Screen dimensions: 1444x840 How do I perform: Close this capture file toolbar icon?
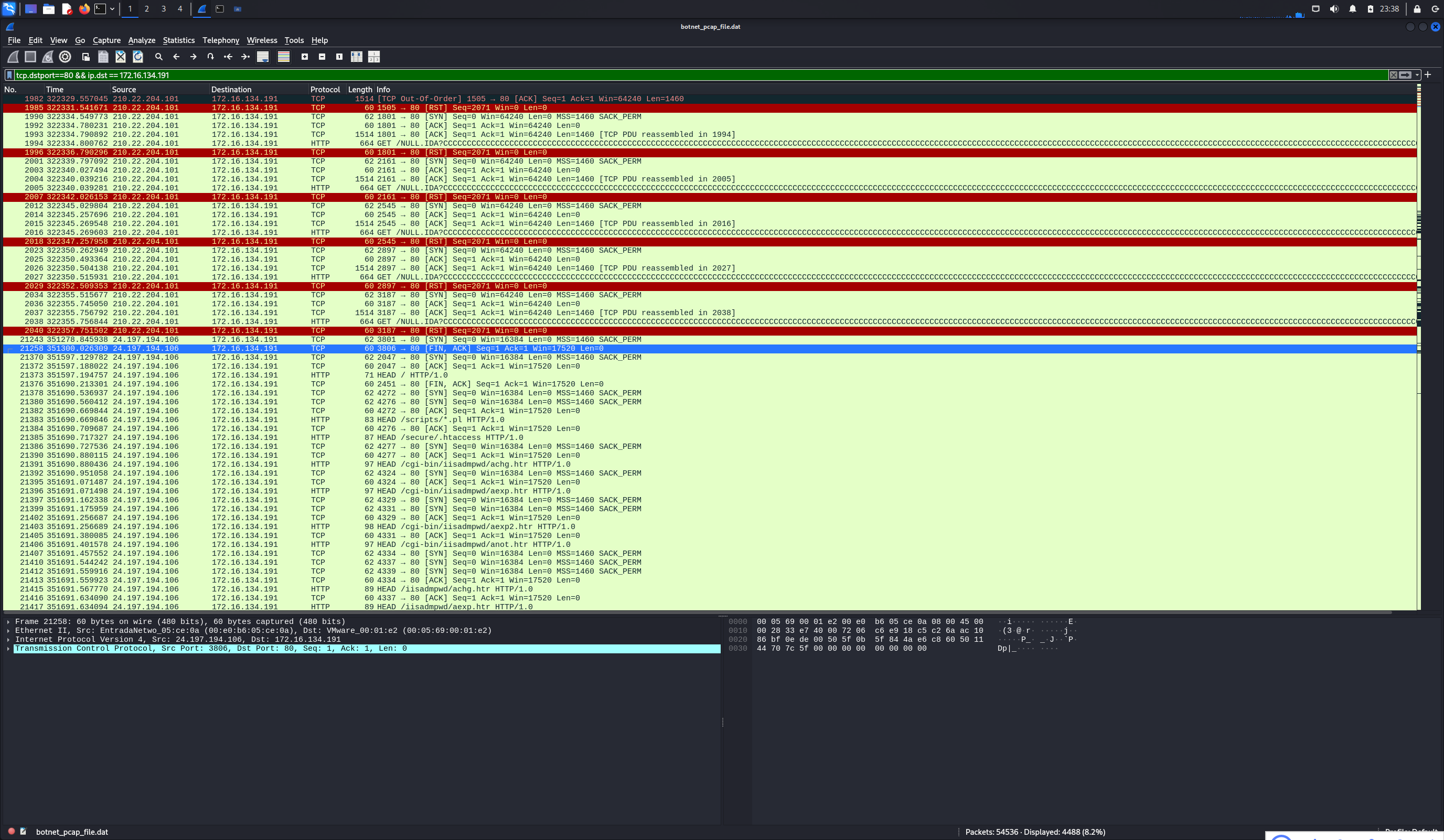coord(120,56)
